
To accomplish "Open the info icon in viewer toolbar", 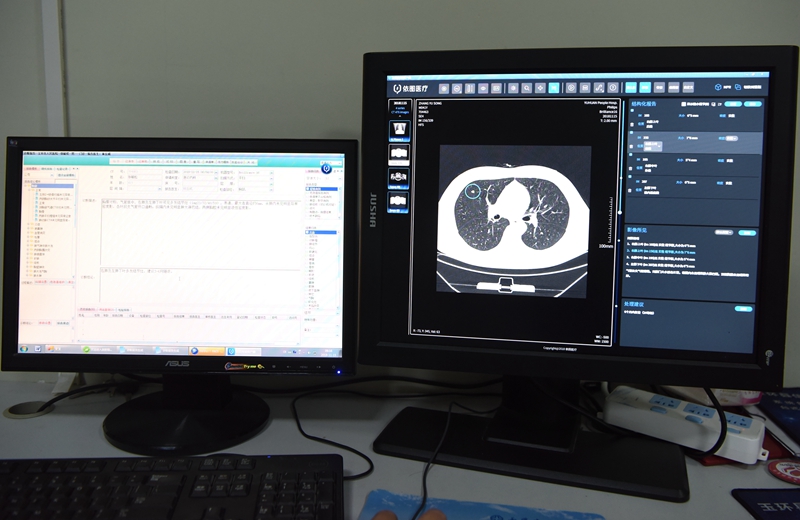I will 612,90.
